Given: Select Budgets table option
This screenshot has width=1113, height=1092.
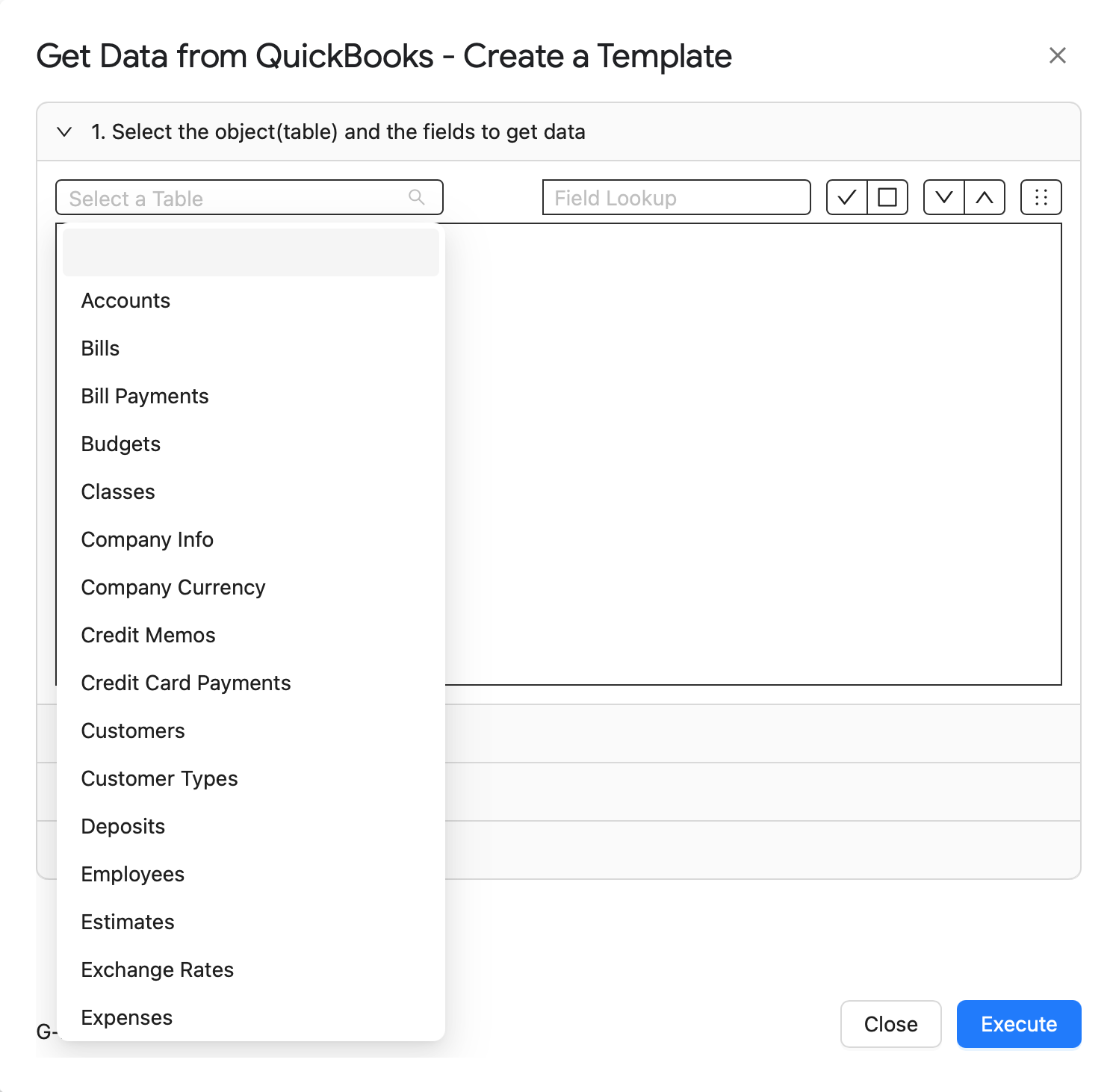Looking at the screenshot, I should [x=251, y=444].
